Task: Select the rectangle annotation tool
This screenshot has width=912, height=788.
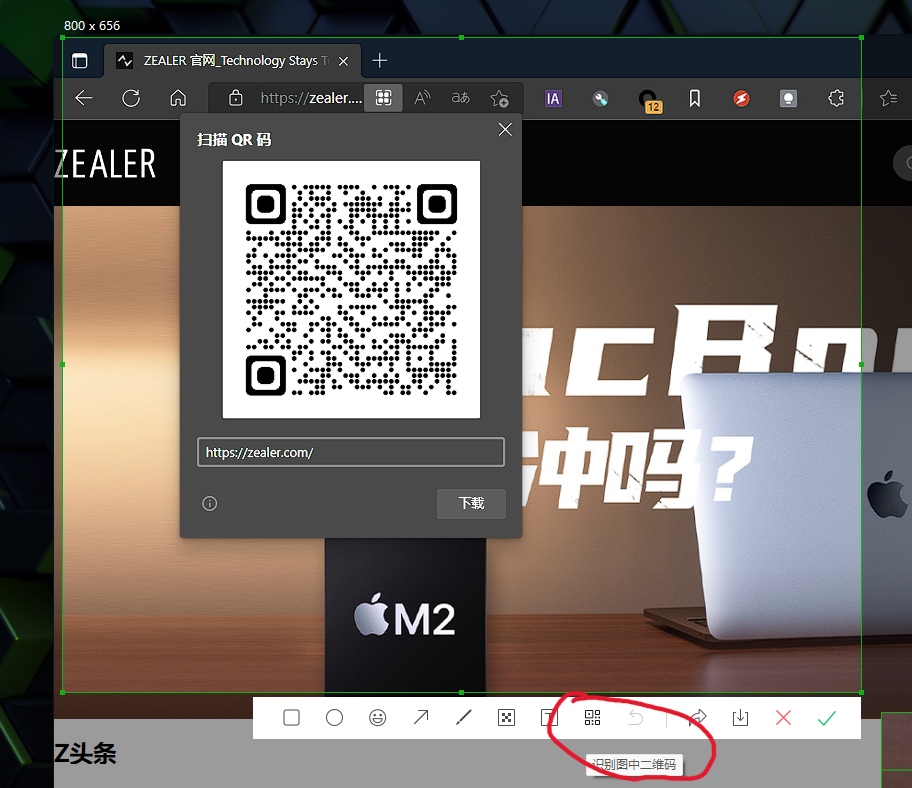Action: 291,718
